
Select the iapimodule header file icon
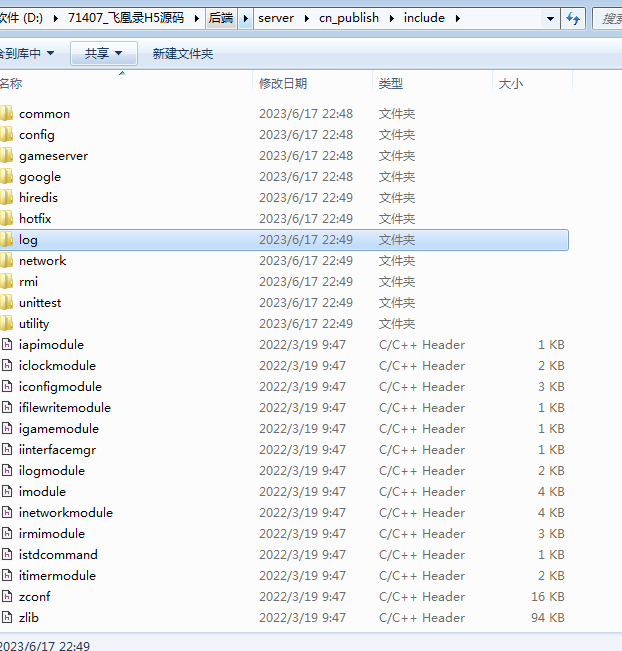(6, 345)
